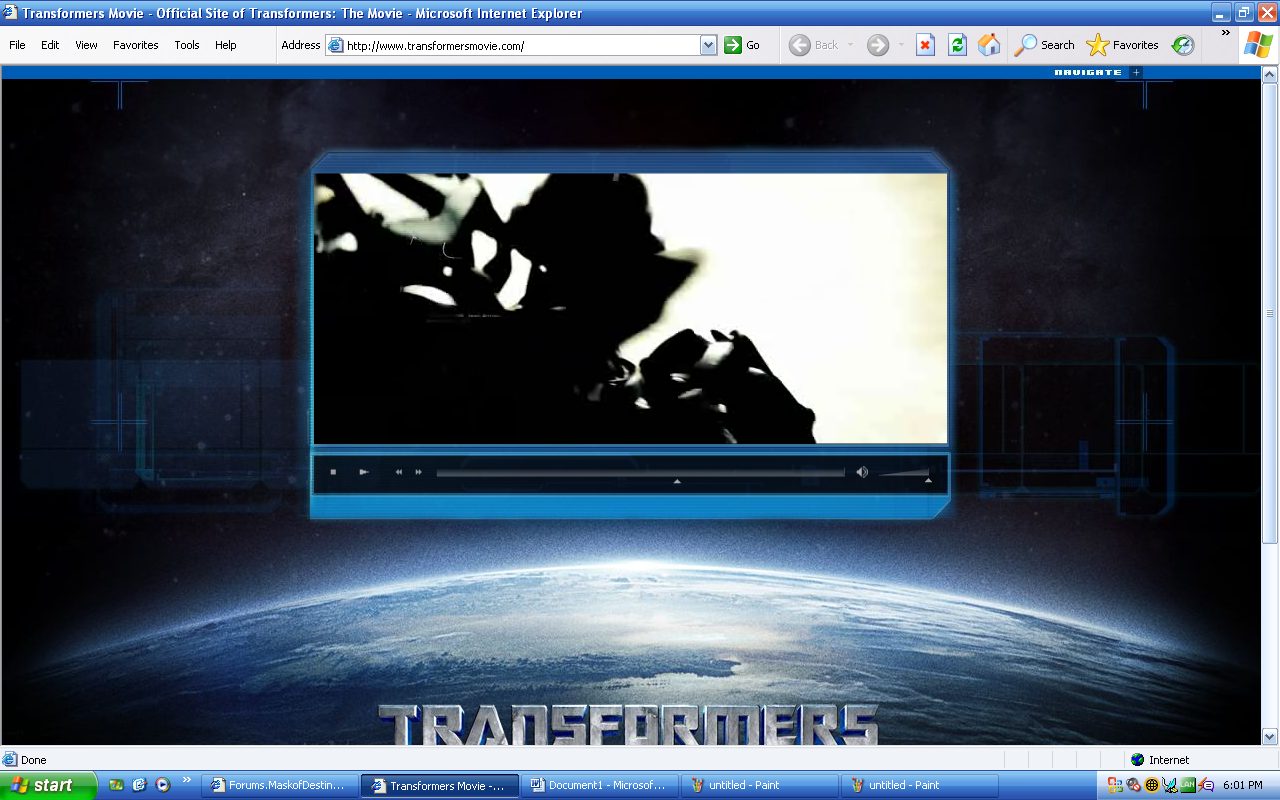Click the address bar URL field
Viewport: 1280px width, 800px height.
522,45
